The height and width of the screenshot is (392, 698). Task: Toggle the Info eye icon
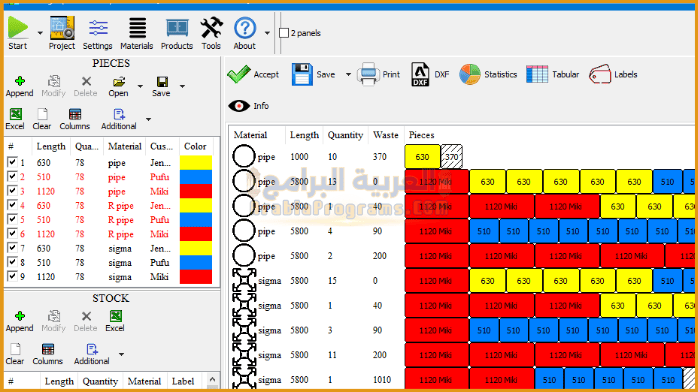(x=239, y=106)
